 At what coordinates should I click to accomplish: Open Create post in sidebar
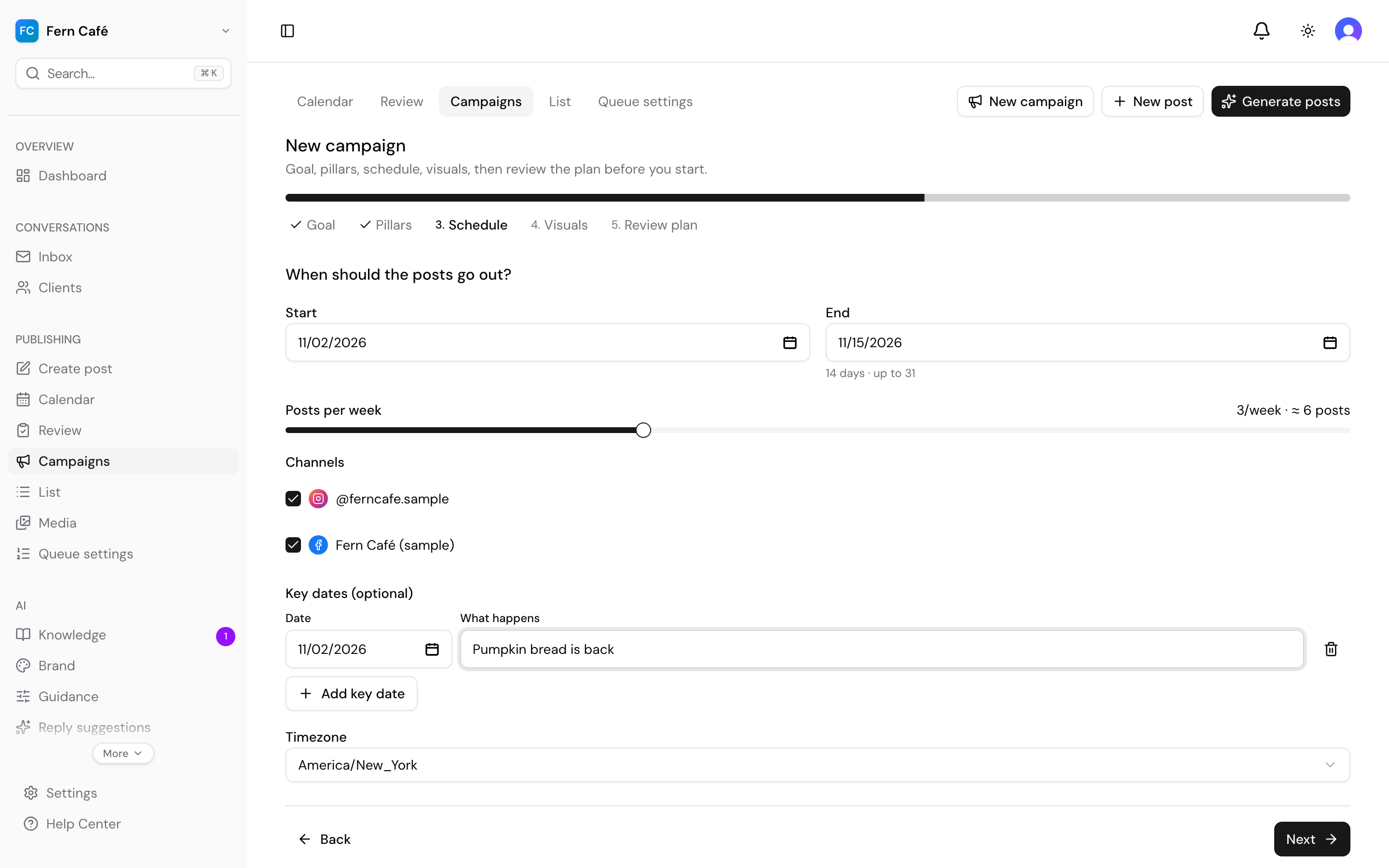pyautogui.click(x=123, y=368)
